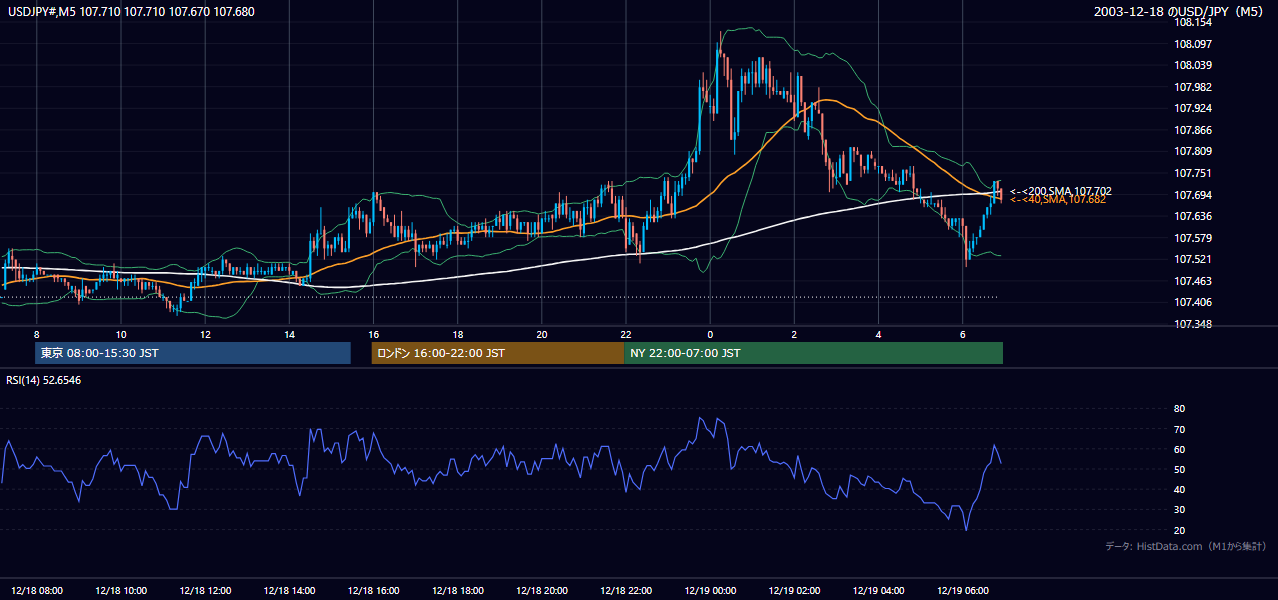This screenshot has height=600, width=1278.
Task: Select the 東京 08:00-15:30 JST session bar
Action: point(193,353)
